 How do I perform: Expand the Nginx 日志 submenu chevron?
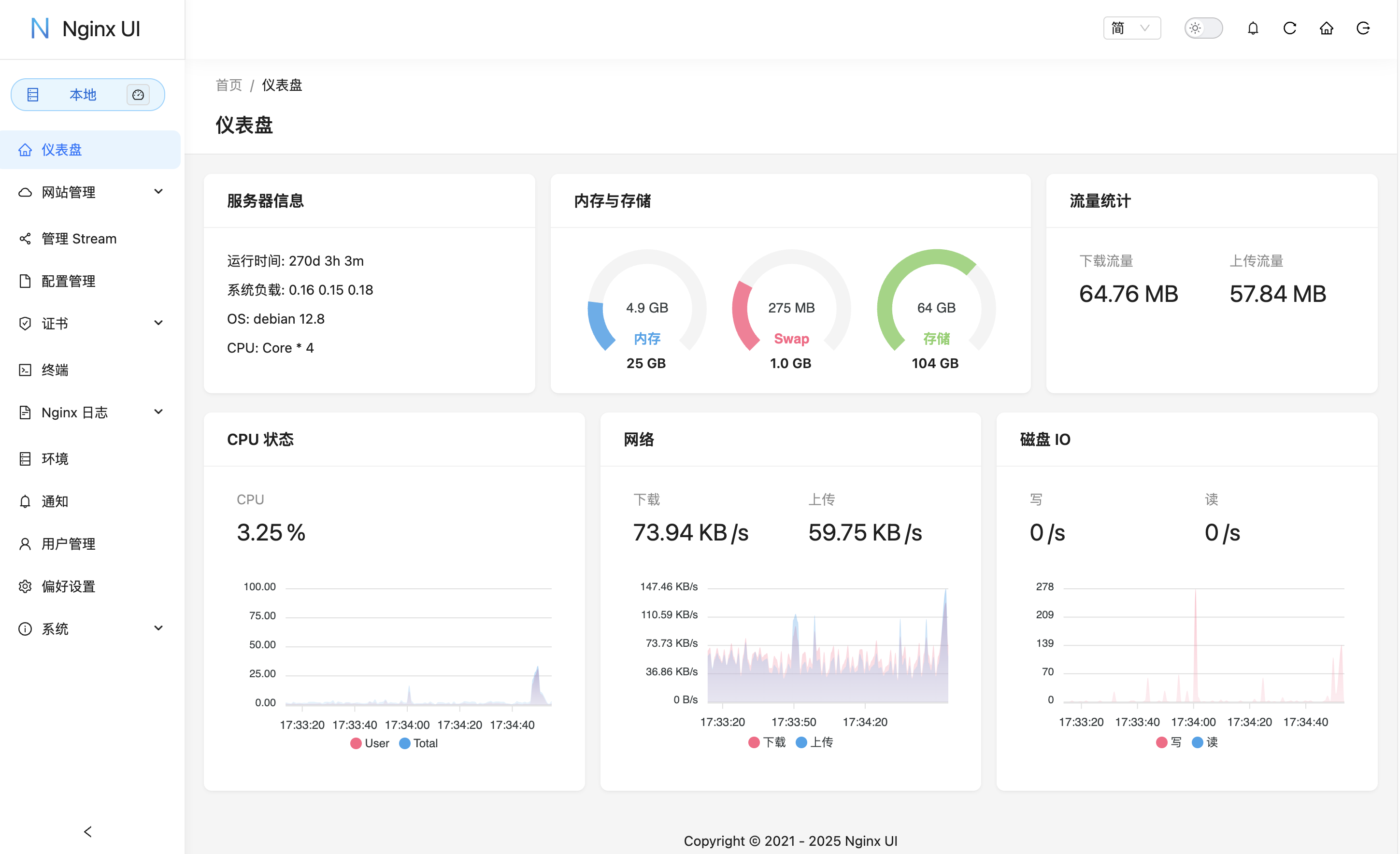pyautogui.click(x=158, y=412)
